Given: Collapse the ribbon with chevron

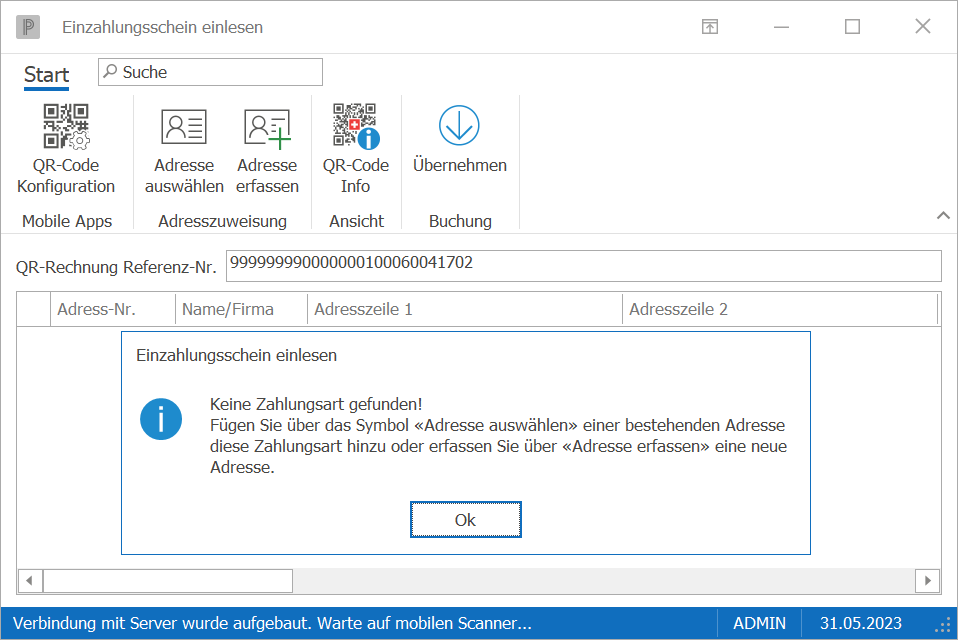Looking at the screenshot, I should pos(943,216).
